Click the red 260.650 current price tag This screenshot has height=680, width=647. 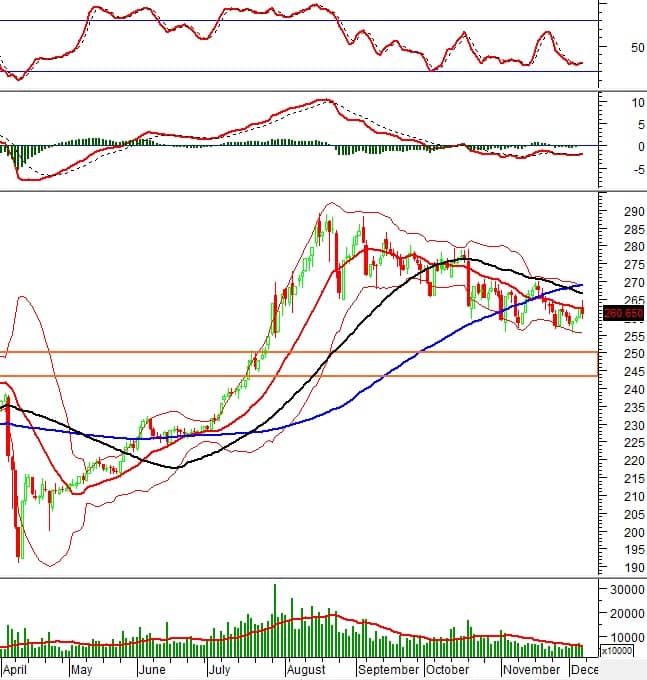pyautogui.click(x=623, y=313)
